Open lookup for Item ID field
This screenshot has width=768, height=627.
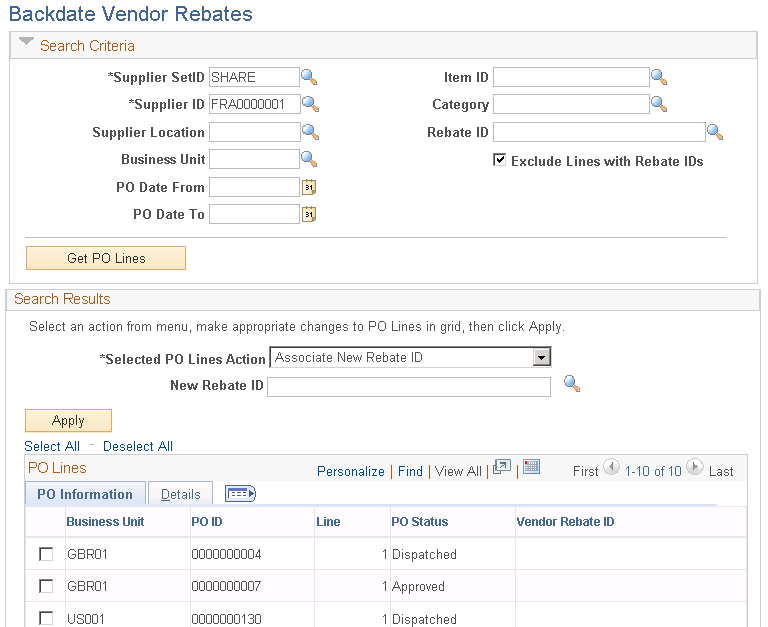[x=659, y=77]
